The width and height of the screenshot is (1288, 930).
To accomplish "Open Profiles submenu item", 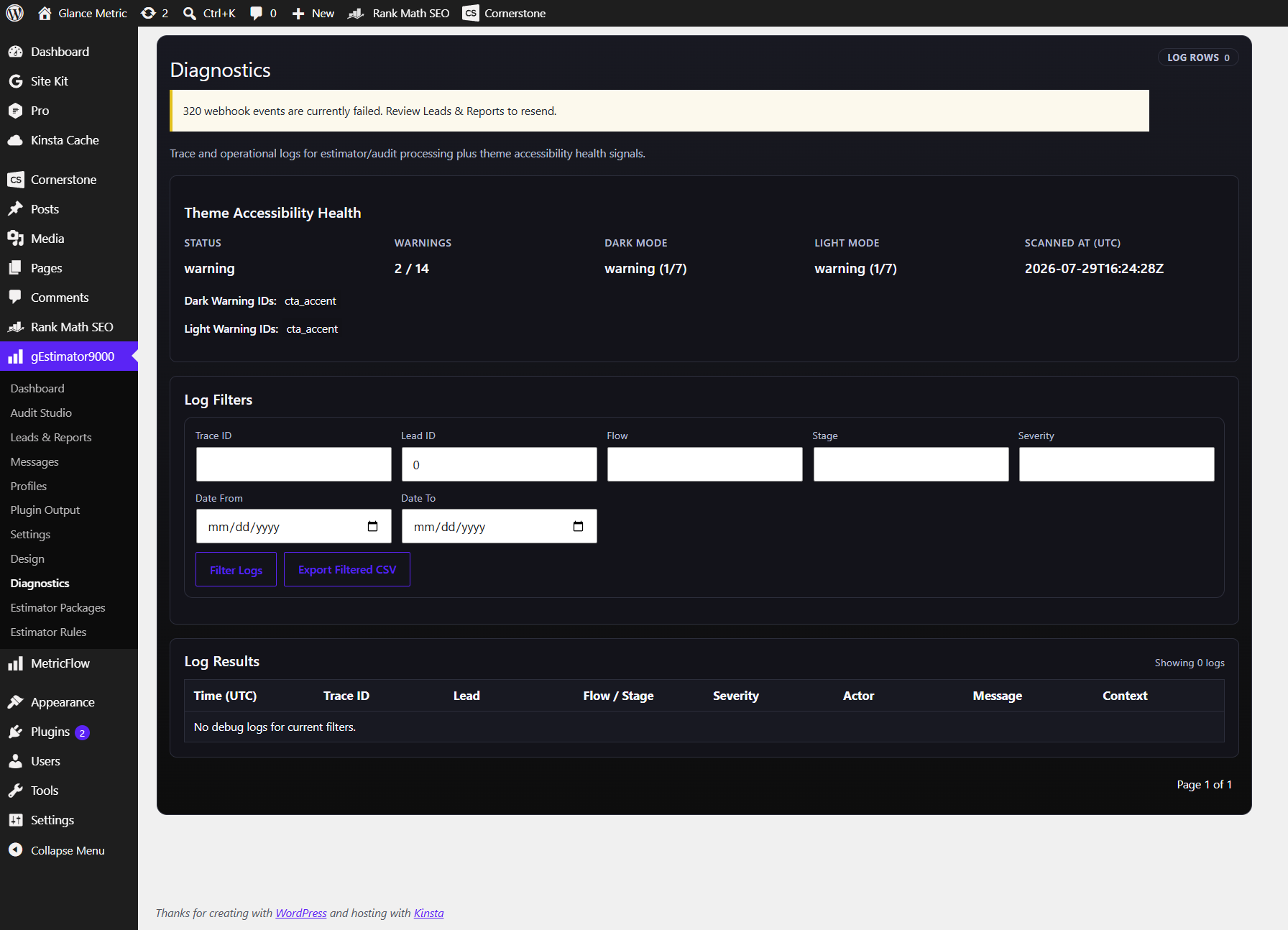I will pyautogui.click(x=29, y=486).
